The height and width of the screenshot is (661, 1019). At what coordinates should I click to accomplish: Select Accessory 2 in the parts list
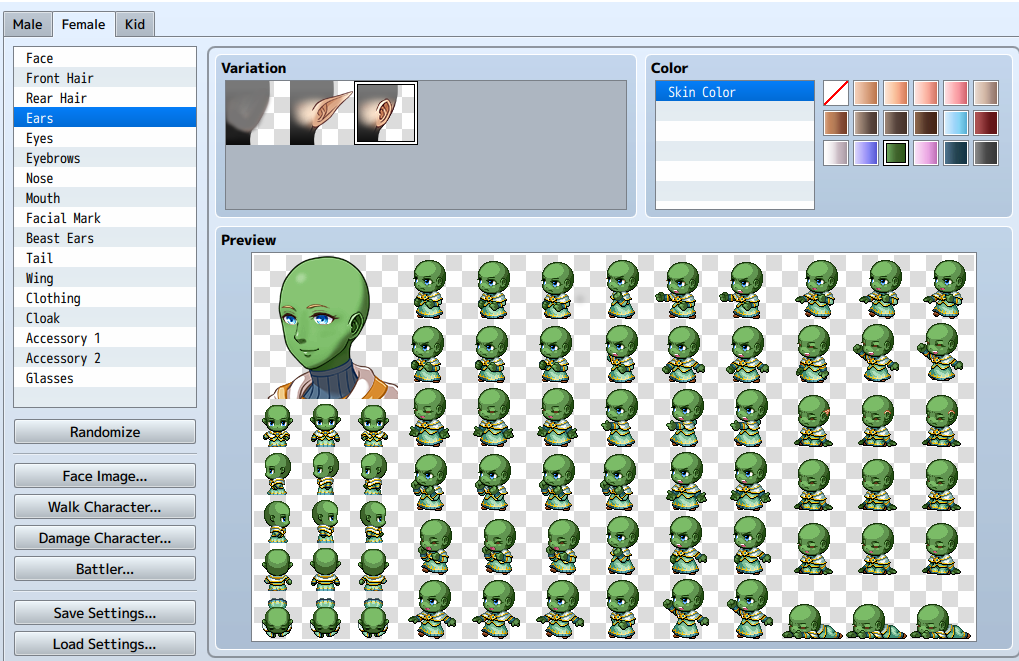pos(105,358)
